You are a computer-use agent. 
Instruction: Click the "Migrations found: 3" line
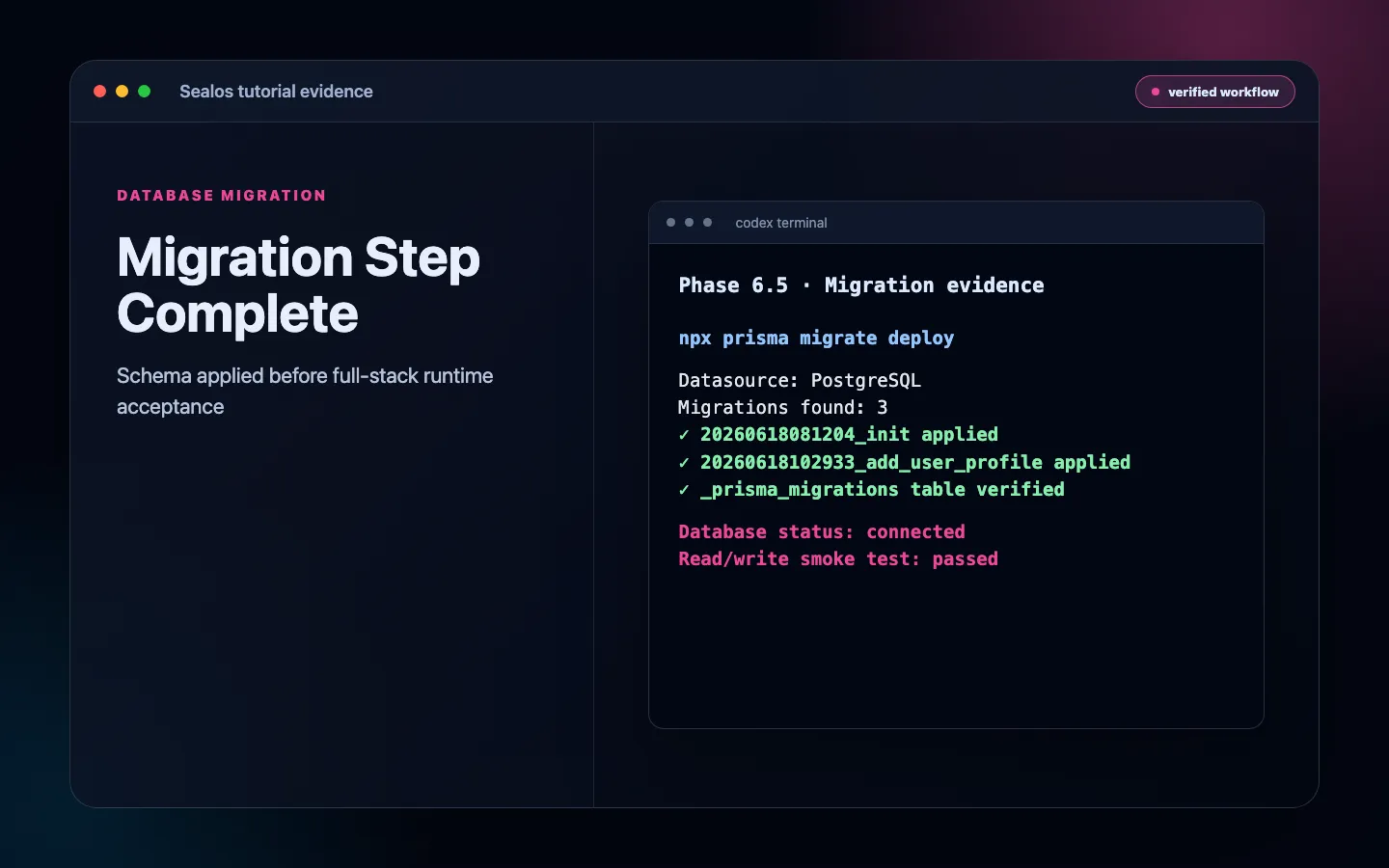pos(782,408)
